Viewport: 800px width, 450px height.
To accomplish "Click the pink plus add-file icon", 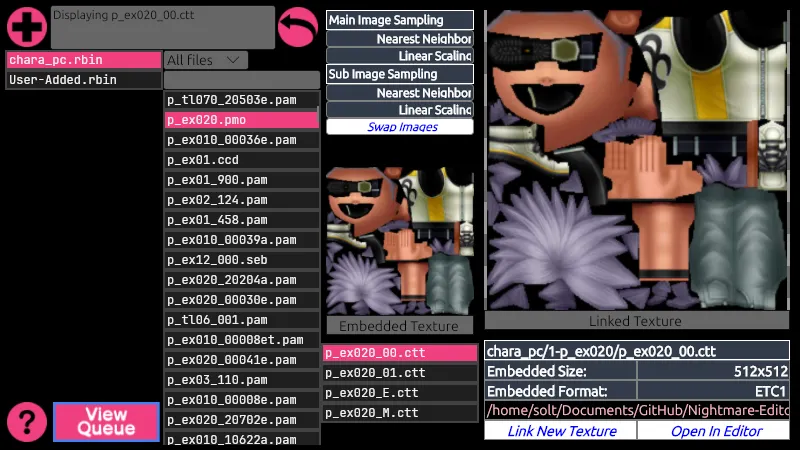I will [x=27, y=27].
